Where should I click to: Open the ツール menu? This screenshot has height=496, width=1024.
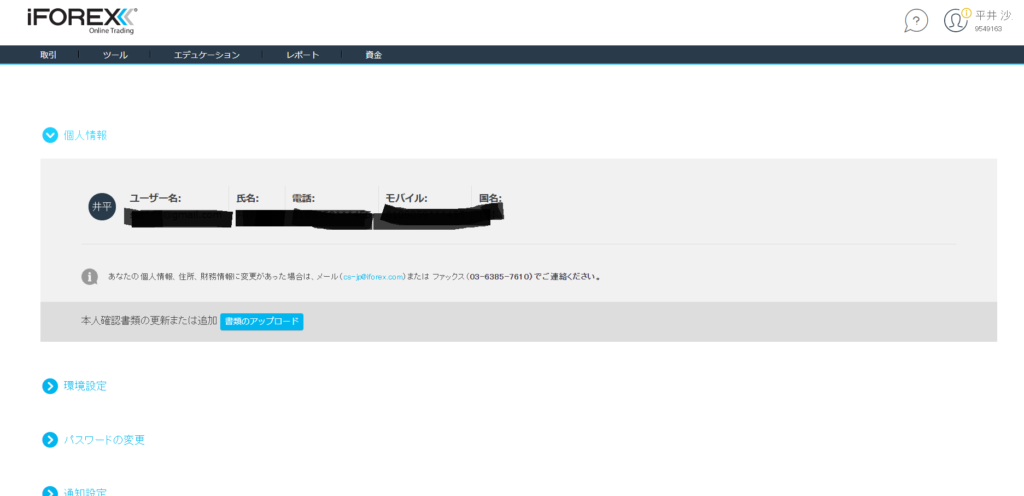(115, 55)
